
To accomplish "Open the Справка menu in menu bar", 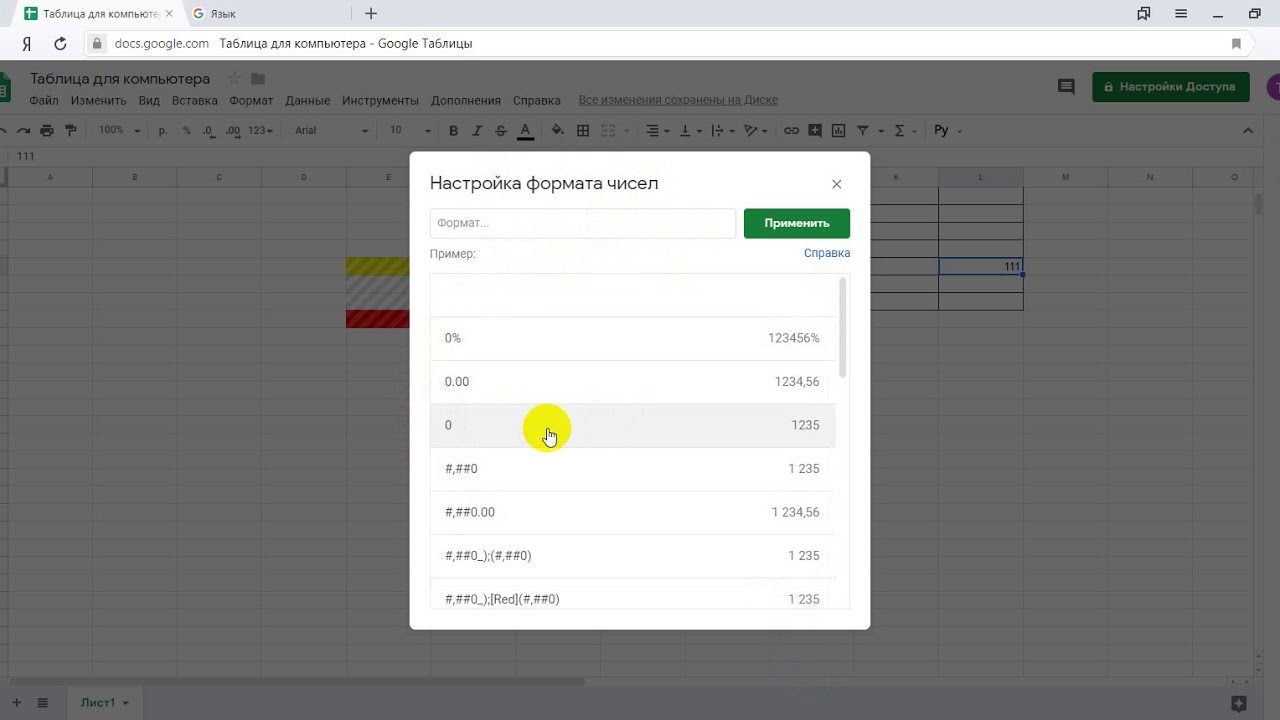I will click(x=536, y=100).
